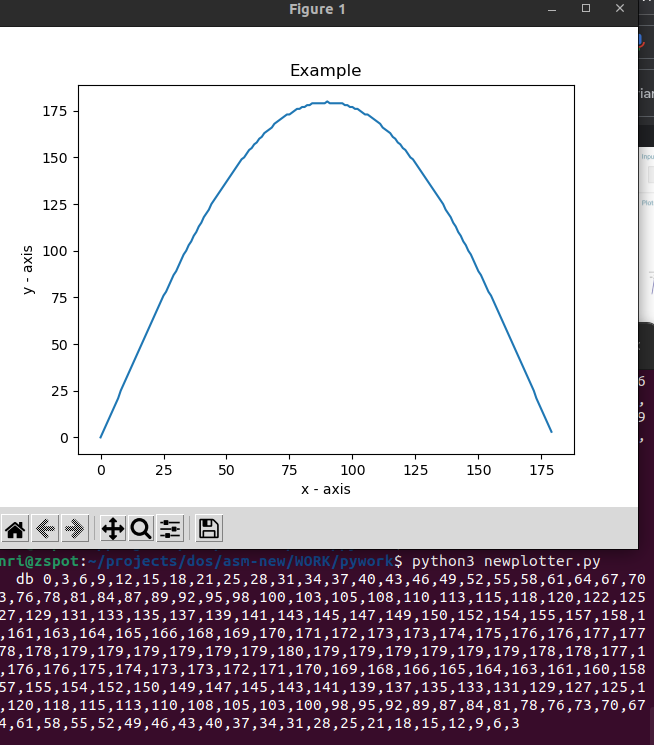The height and width of the screenshot is (745, 654).
Task: Click the x-axis tick label 150
Action: tap(478, 470)
